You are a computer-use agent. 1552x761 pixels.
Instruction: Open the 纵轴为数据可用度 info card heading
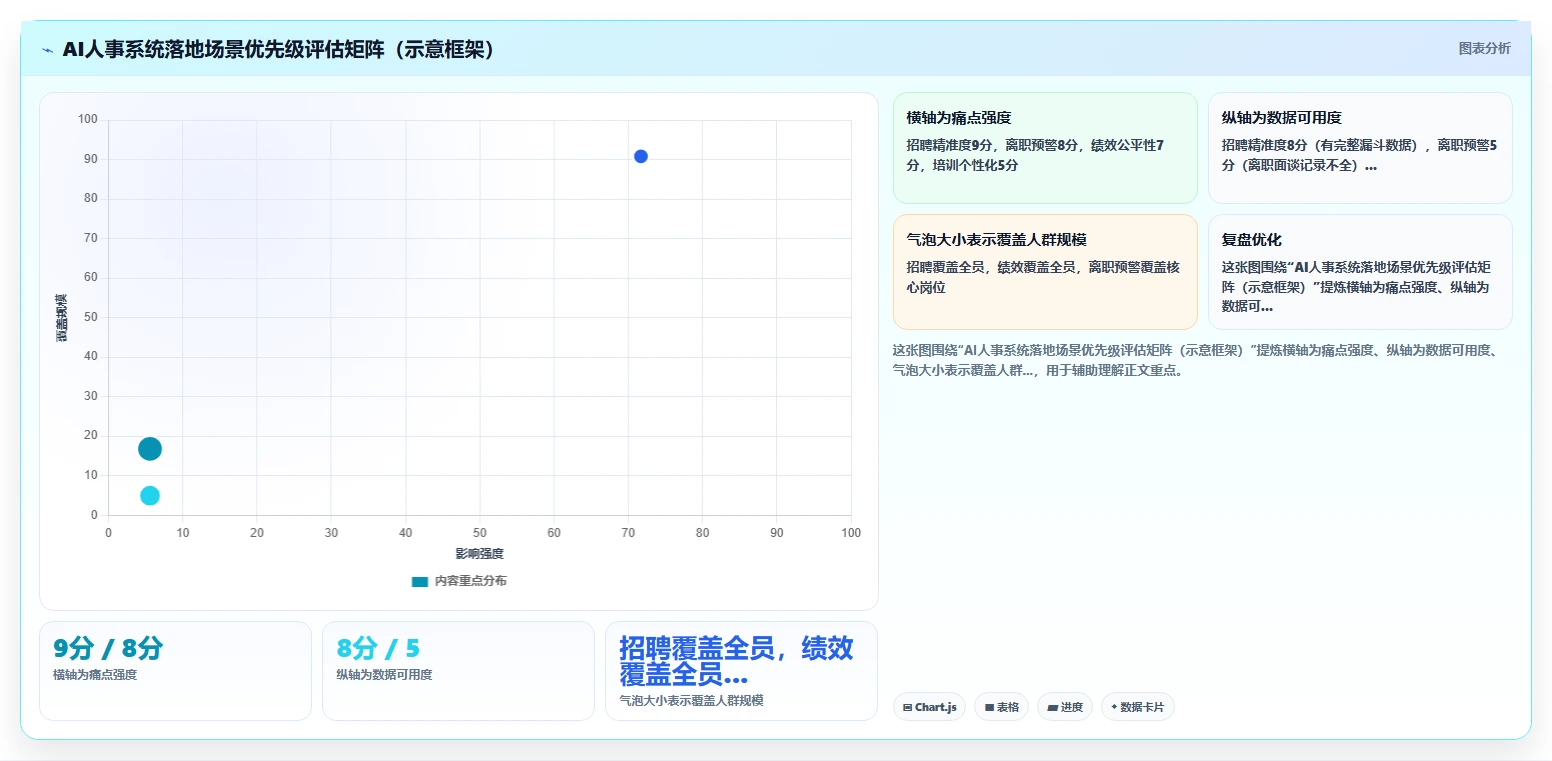coord(1281,118)
